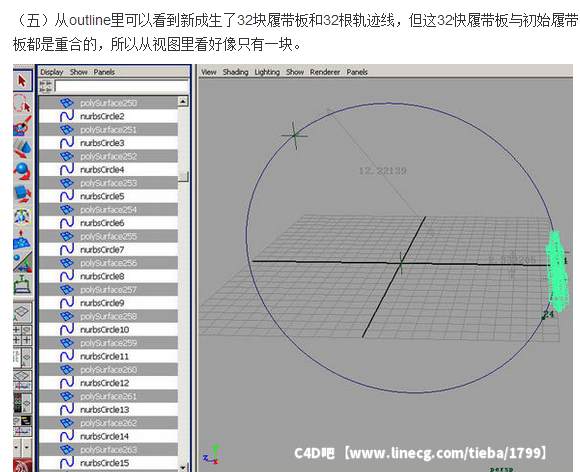
Task: Pick the Rotate tool sphere icon
Action: click(22, 171)
